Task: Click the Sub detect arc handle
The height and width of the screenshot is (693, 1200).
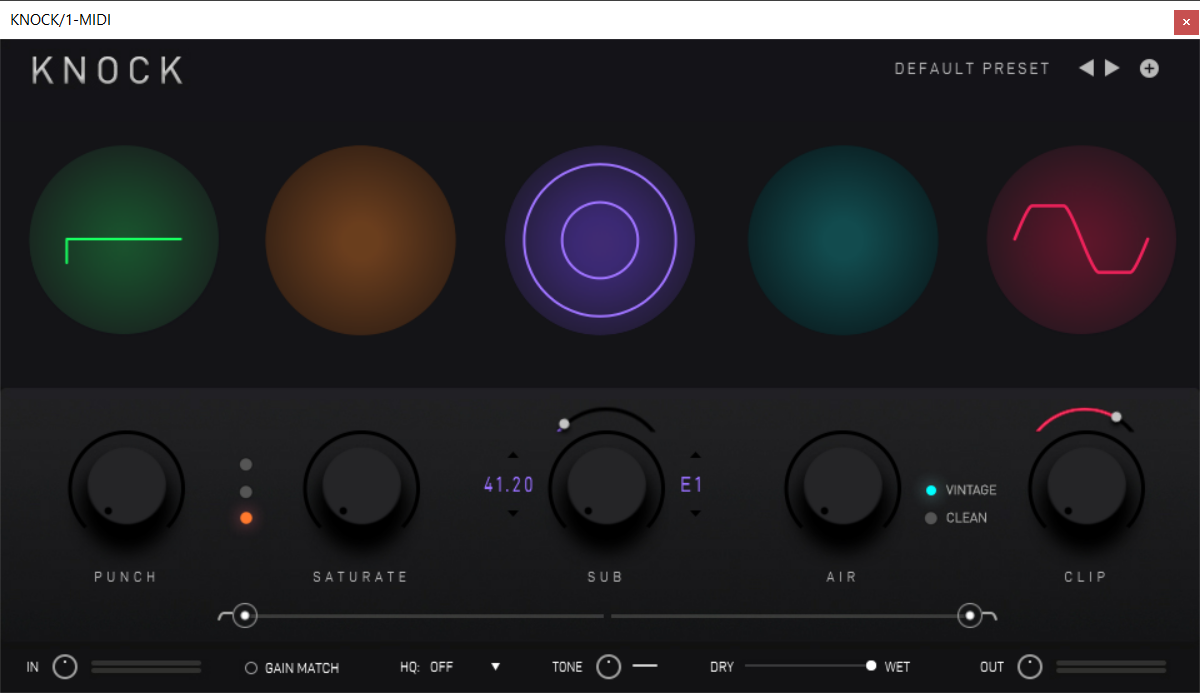Action: (564, 425)
